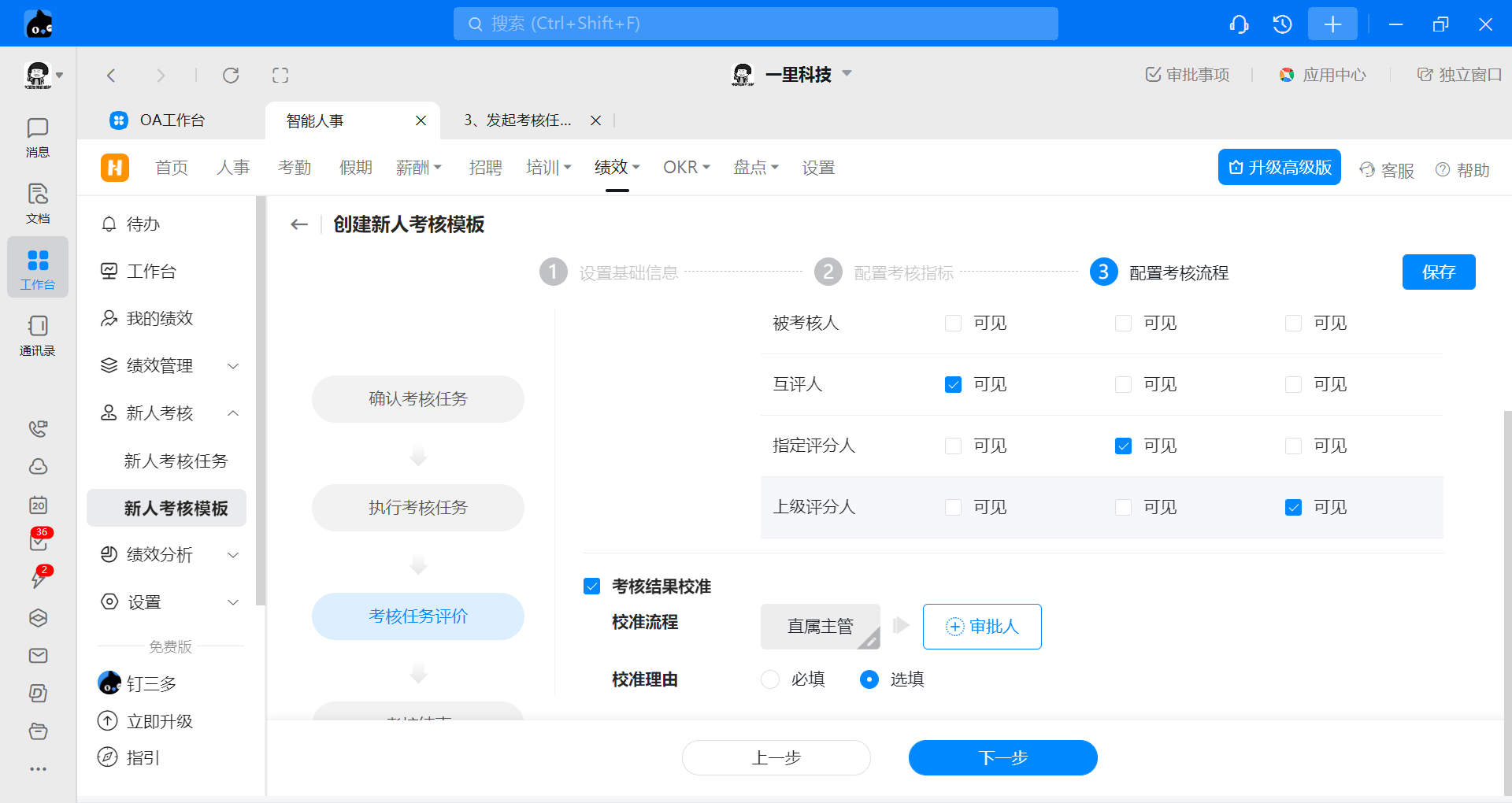
Task: Open the Documents (文档) sidebar icon
Action: [x=37, y=203]
